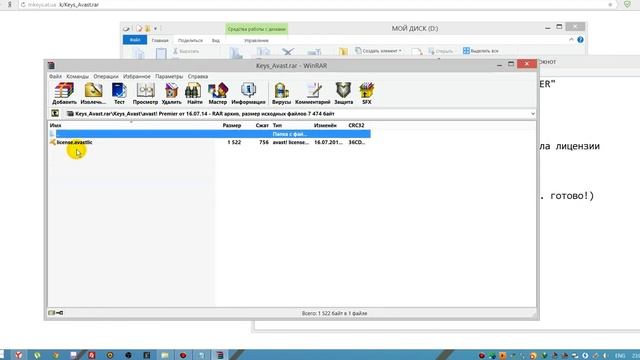Click the 1 522 size value of license file
Image resolution: width=640 pixels, height=360 pixels.
click(234, 142)
